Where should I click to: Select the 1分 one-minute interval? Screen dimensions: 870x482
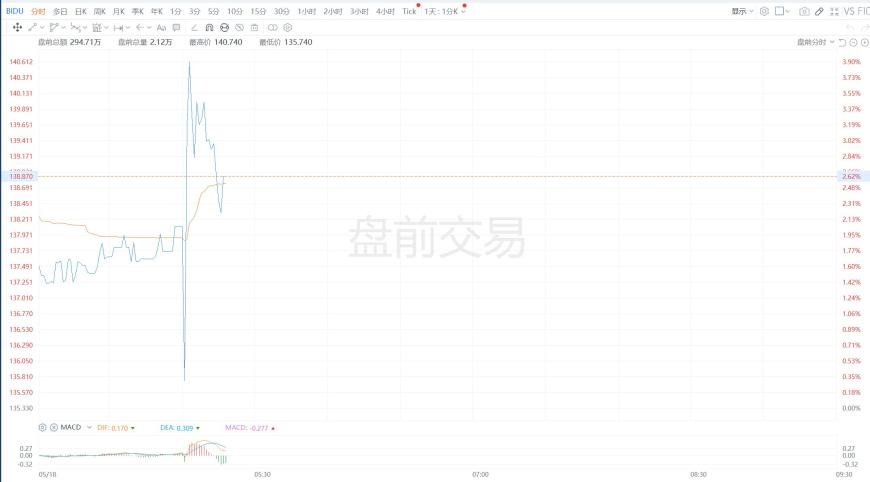click(x=175, y=11)
